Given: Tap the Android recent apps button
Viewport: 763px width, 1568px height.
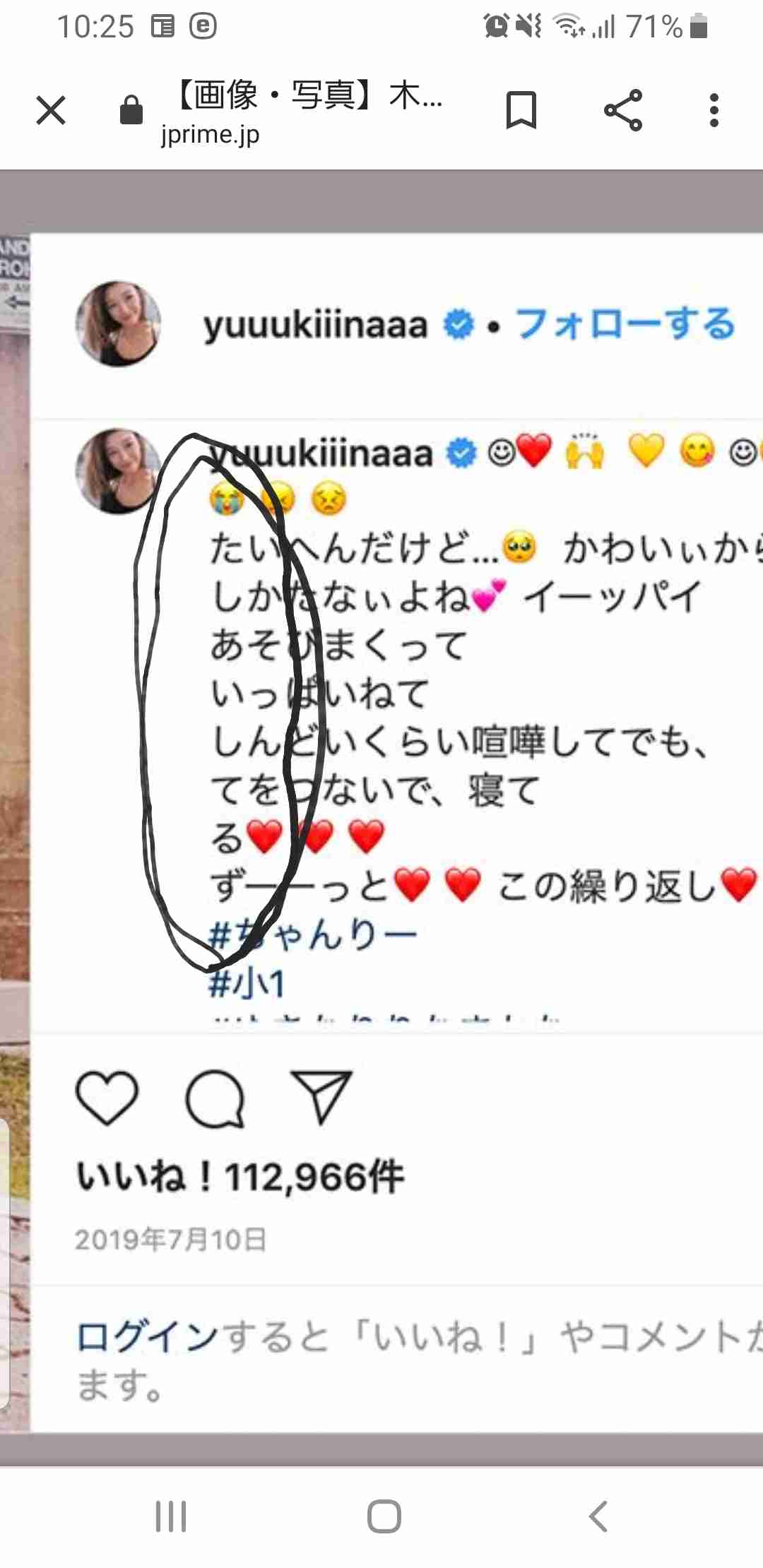Looking at the screenshot, I should pyautogui.click(x=171, y=1516).
